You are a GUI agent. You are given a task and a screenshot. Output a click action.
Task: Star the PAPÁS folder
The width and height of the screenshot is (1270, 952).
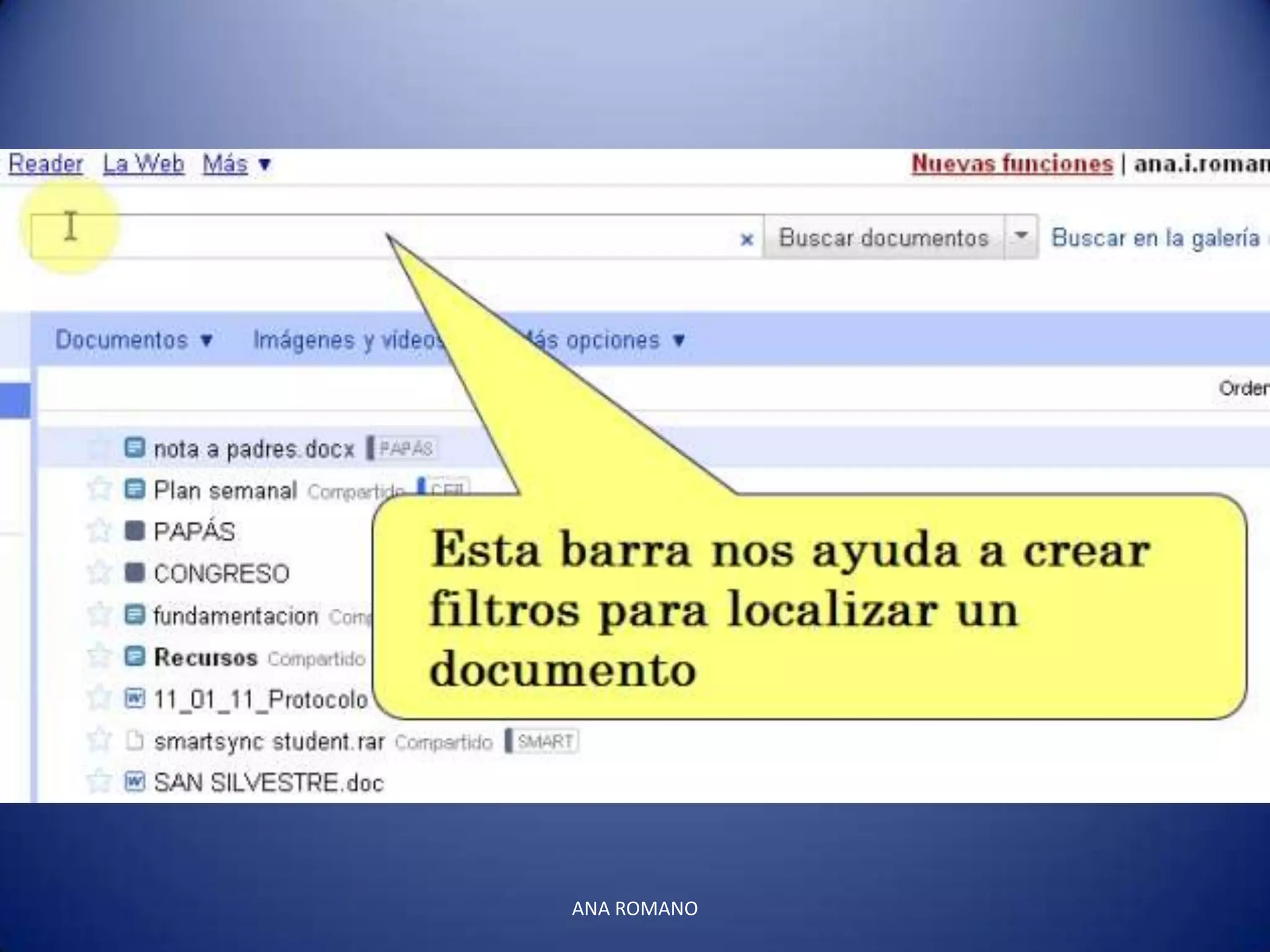99,531
